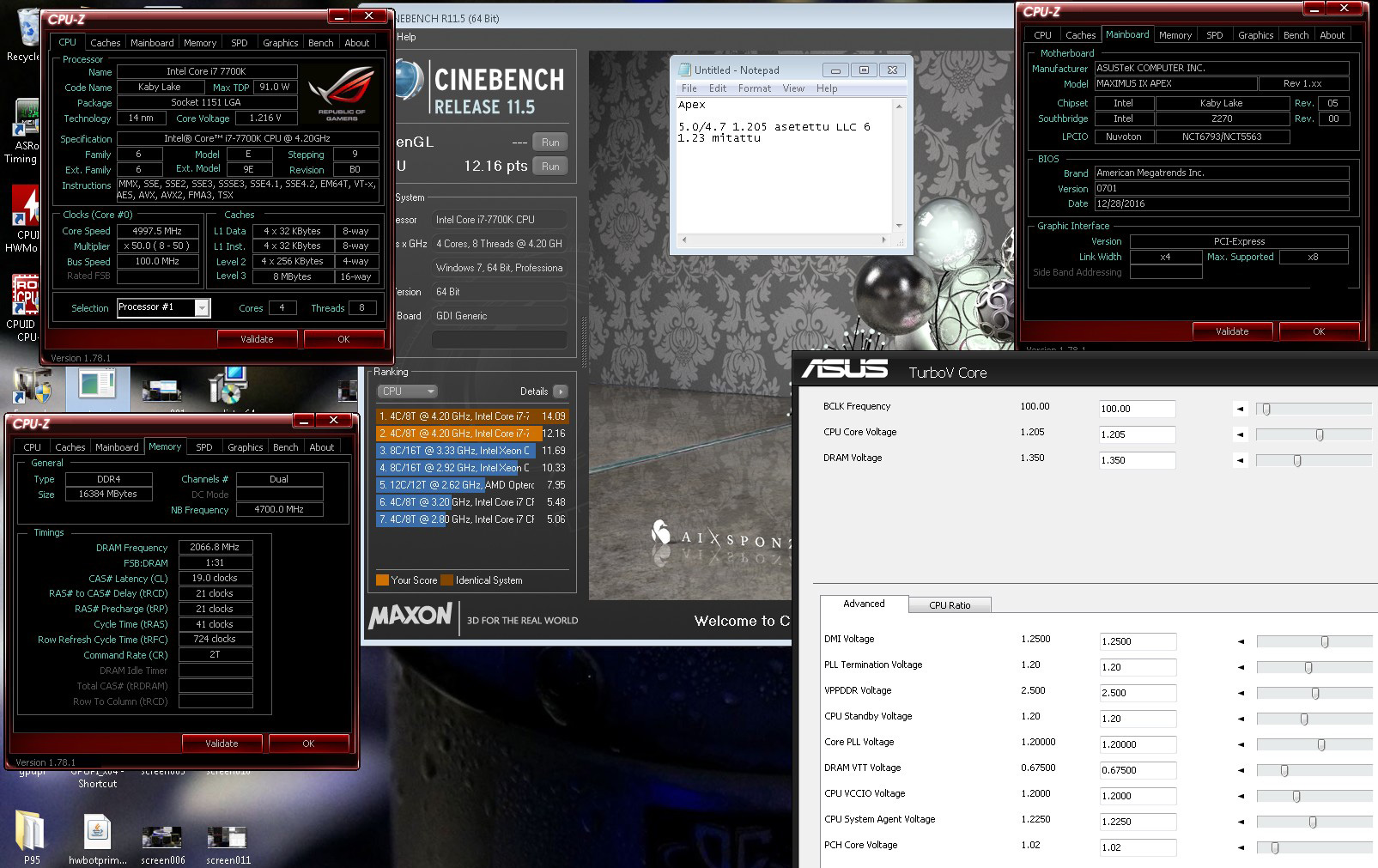
Task: Click OK in the Memory CPU-Z window
Action: tap(308, 744)
